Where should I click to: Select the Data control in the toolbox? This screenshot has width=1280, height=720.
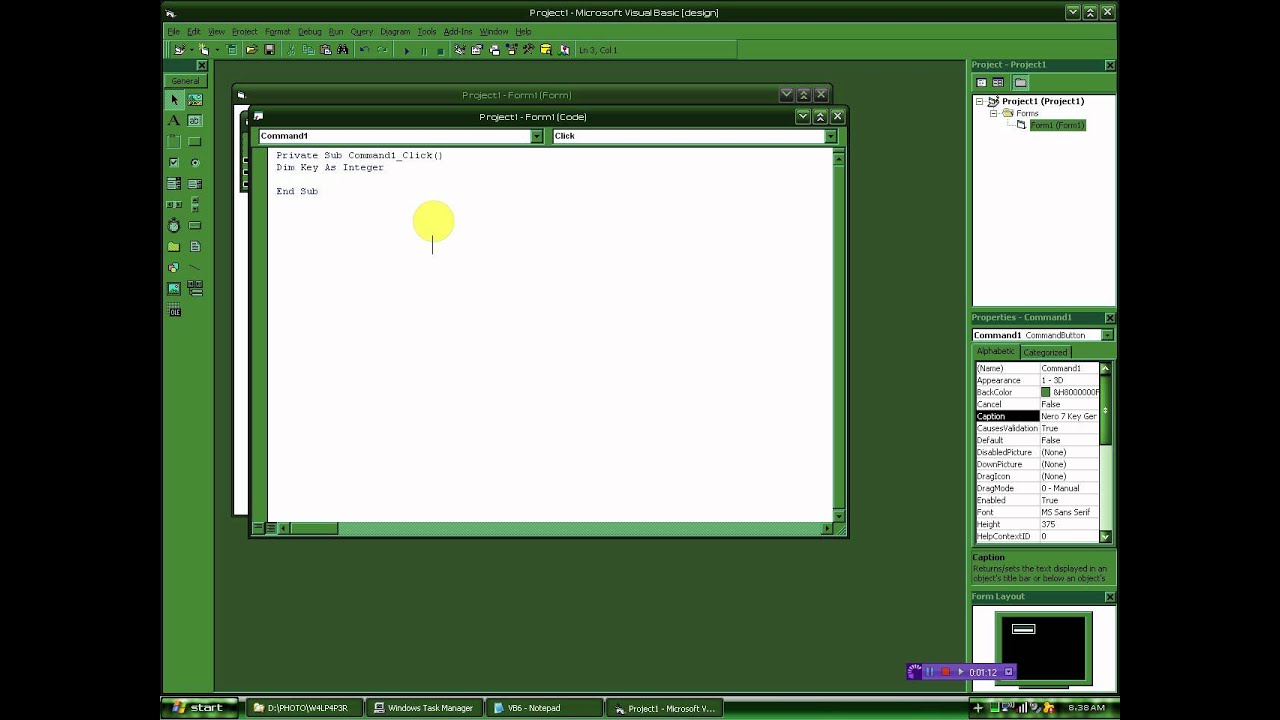(x=195, y=289)
